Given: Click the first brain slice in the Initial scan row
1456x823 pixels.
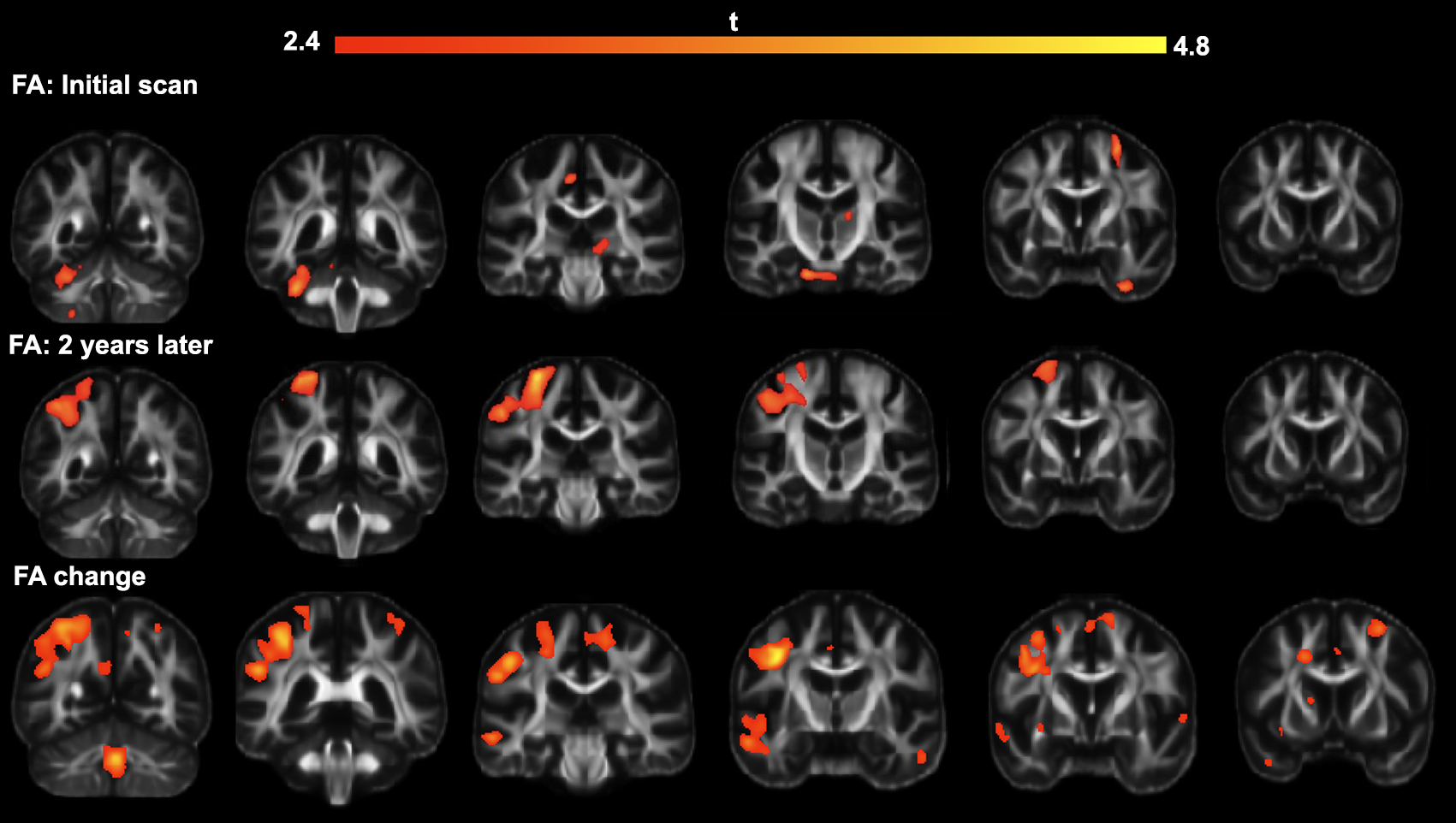Looking at the screenshot, I should (107, 227).
